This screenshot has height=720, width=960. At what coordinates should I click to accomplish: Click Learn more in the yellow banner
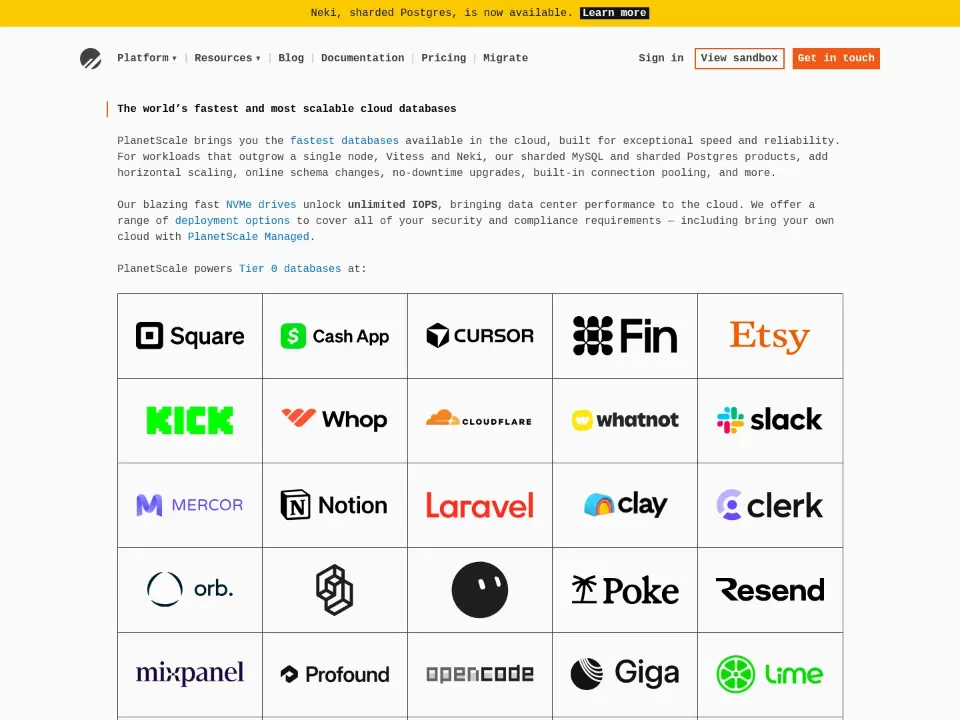coord(614,13)
